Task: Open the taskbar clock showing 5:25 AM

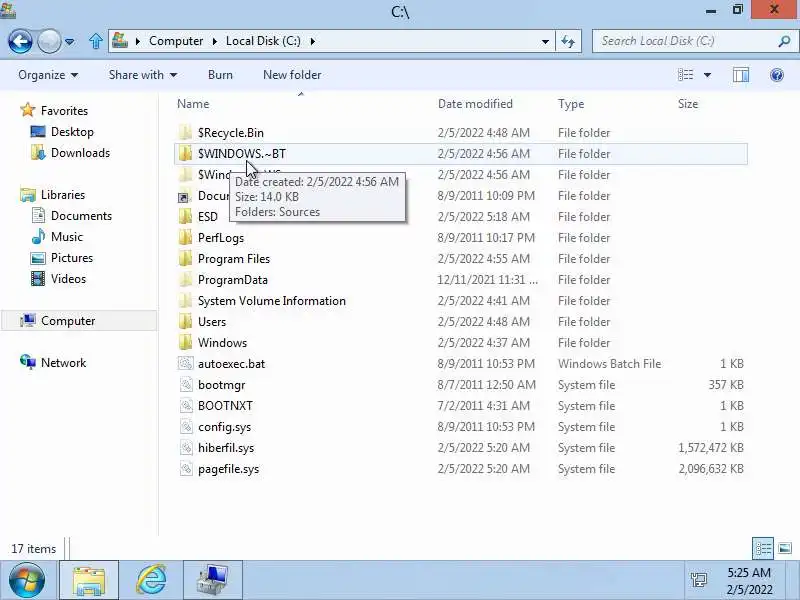Action: click(748, 581)
